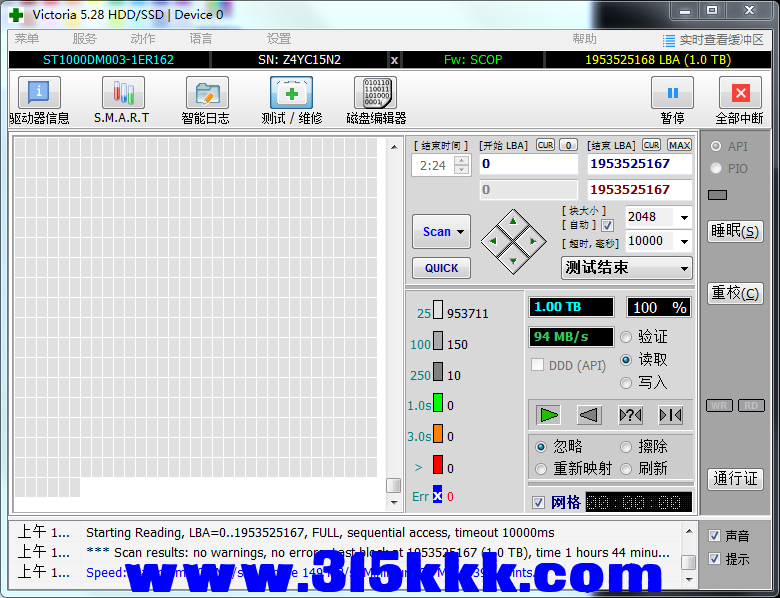This screenshot has width=780, height=598.
Task: Click the backward scan arrow button
Action: [589, 415]
